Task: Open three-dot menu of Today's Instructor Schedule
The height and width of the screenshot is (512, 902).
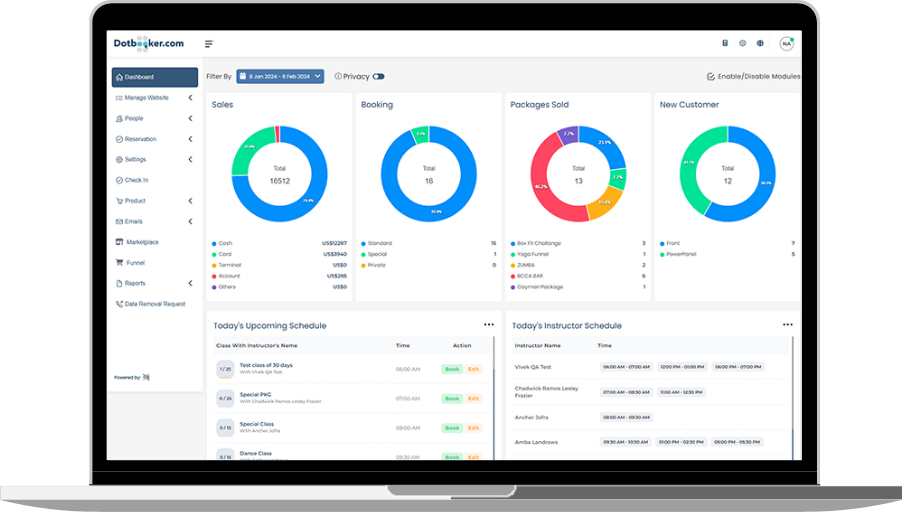Action: point(787,325)
